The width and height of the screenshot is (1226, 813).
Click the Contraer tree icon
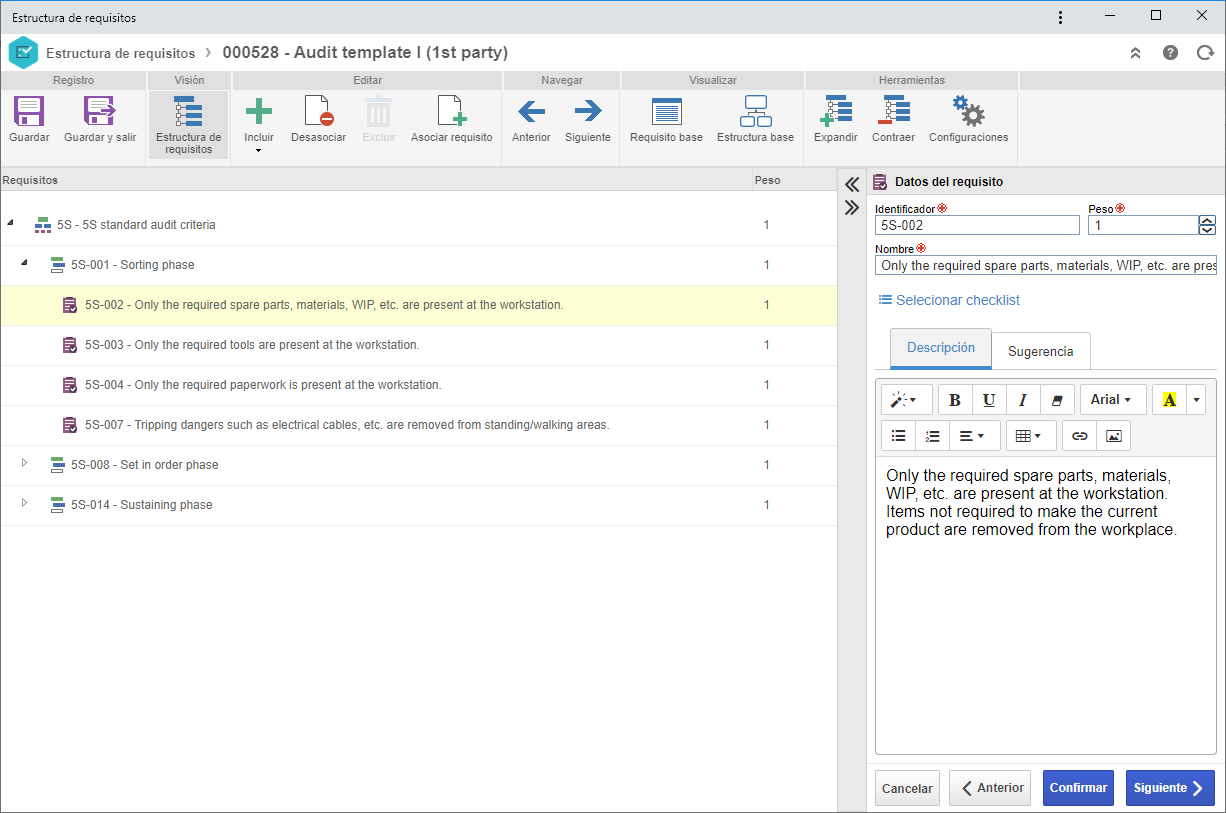(x=893, y=111)
